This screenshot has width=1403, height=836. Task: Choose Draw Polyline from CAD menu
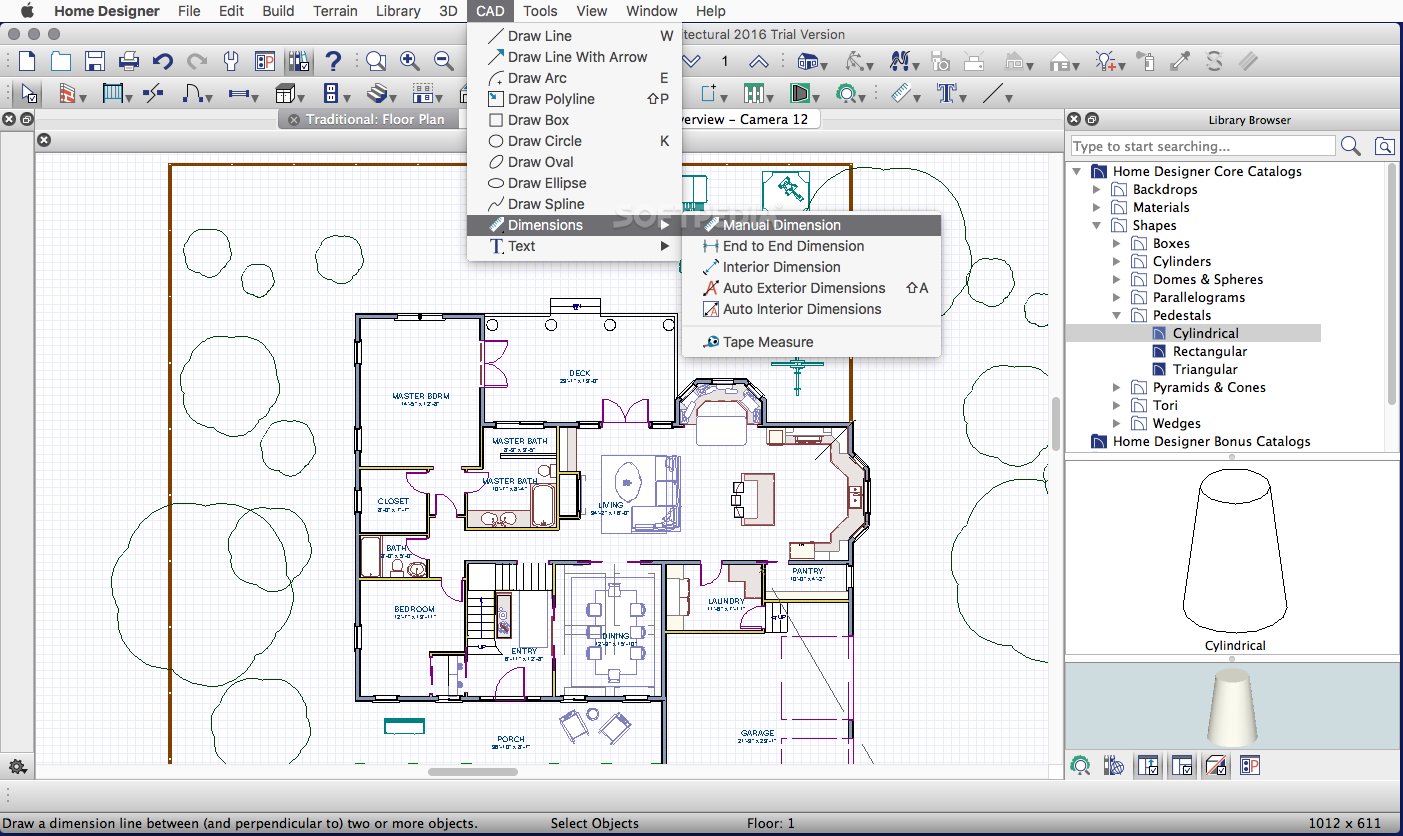pos(575,99)
